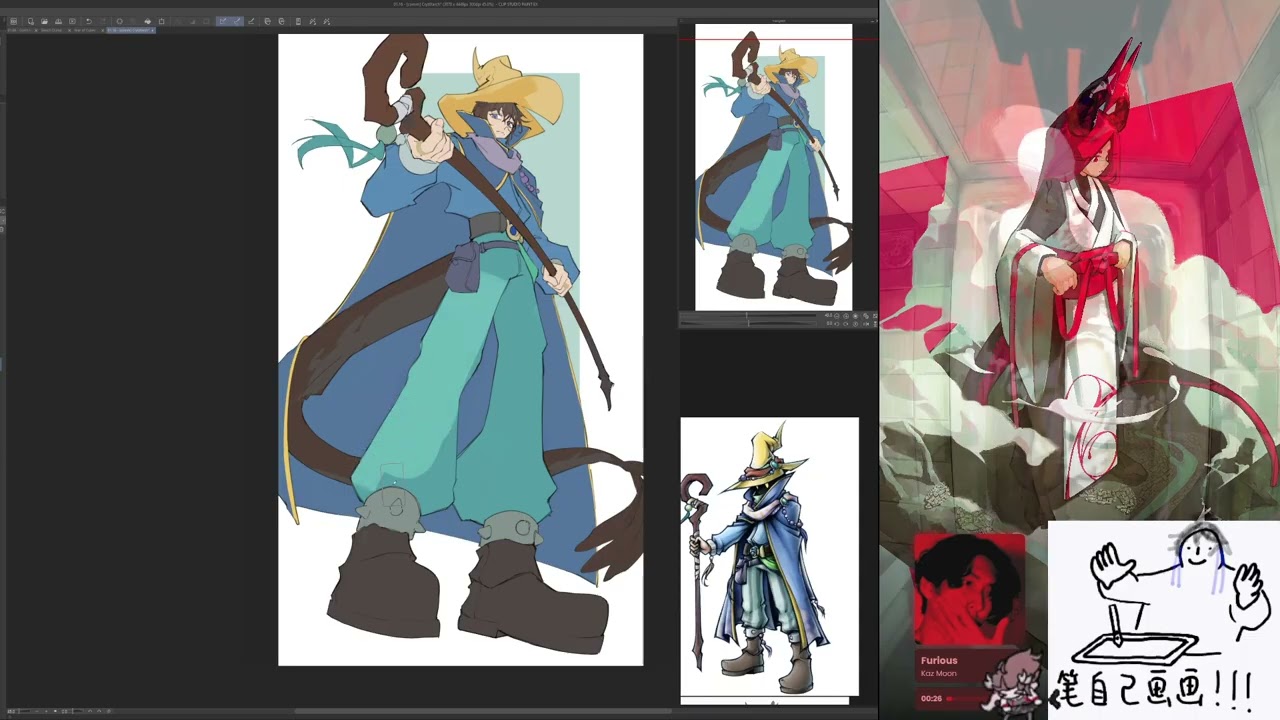The width and height of the screenshot is (1280, 720).
Task: Click the song title "Furious"
Action: point(939,660)
